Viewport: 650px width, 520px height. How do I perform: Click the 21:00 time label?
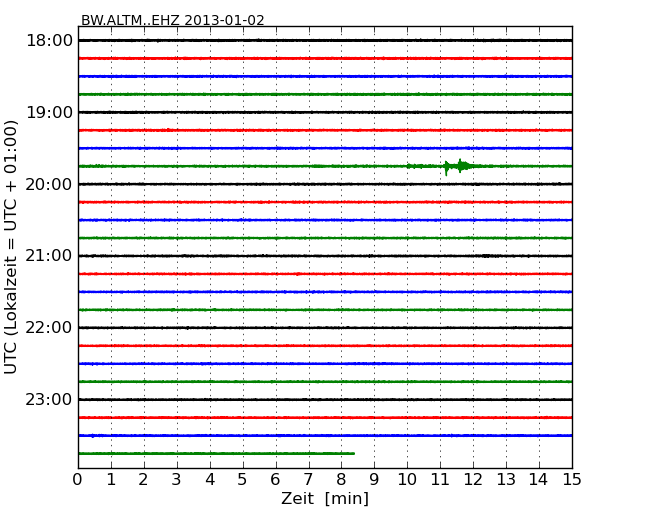49,256
